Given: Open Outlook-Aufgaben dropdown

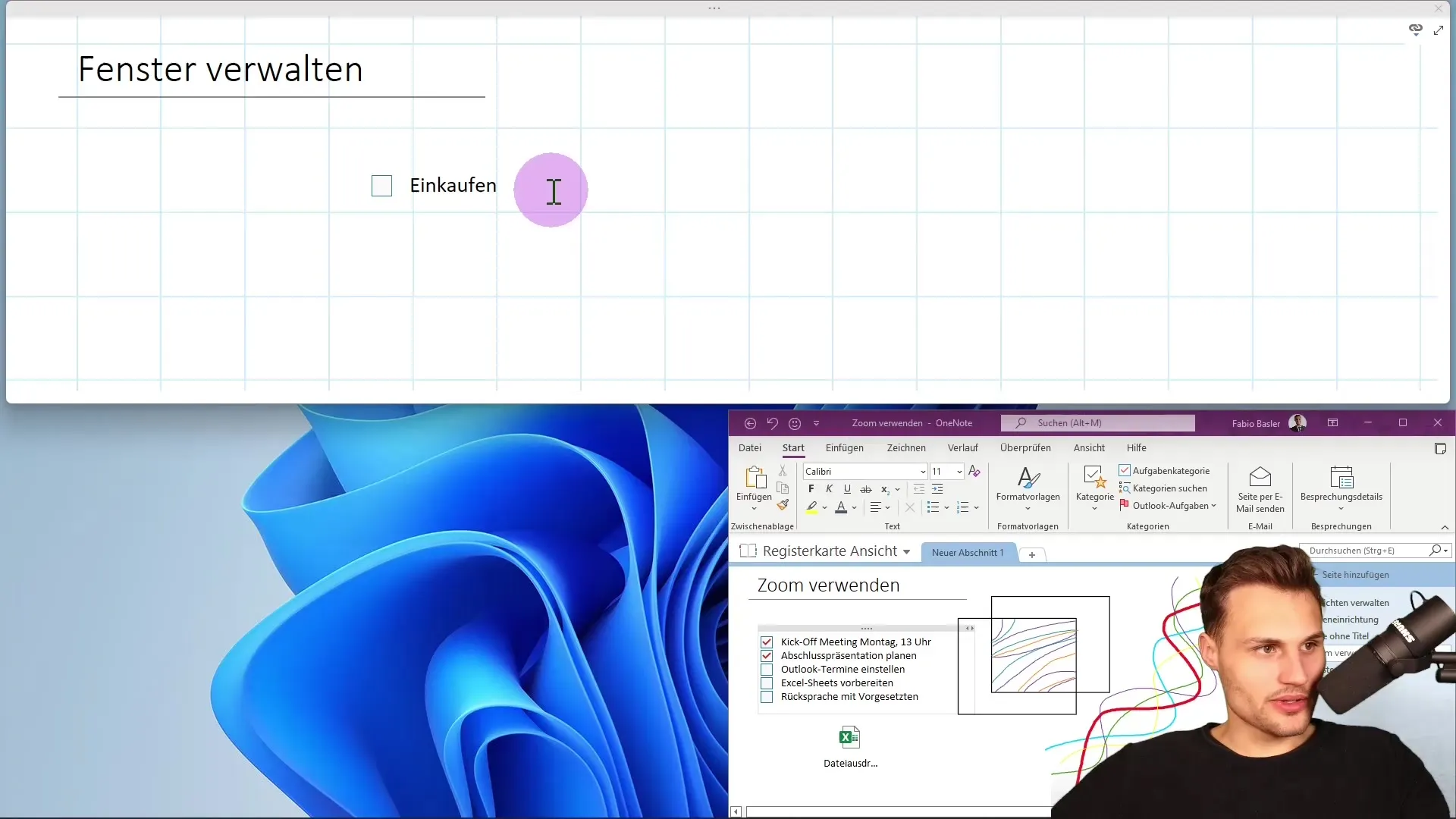Looking at the screenshot, I should (1168, 506).
